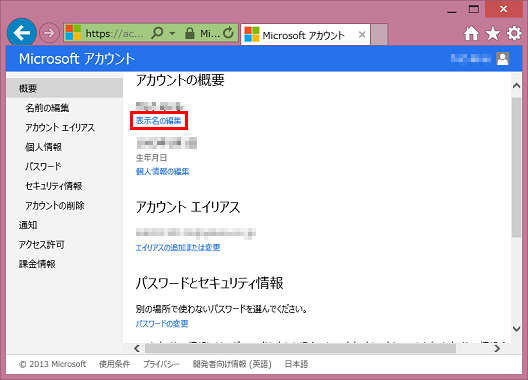This screenshot has width=528, height=380.
Task: Click the horizontal scrollbar thumb
Action: [x=300, y=348]
